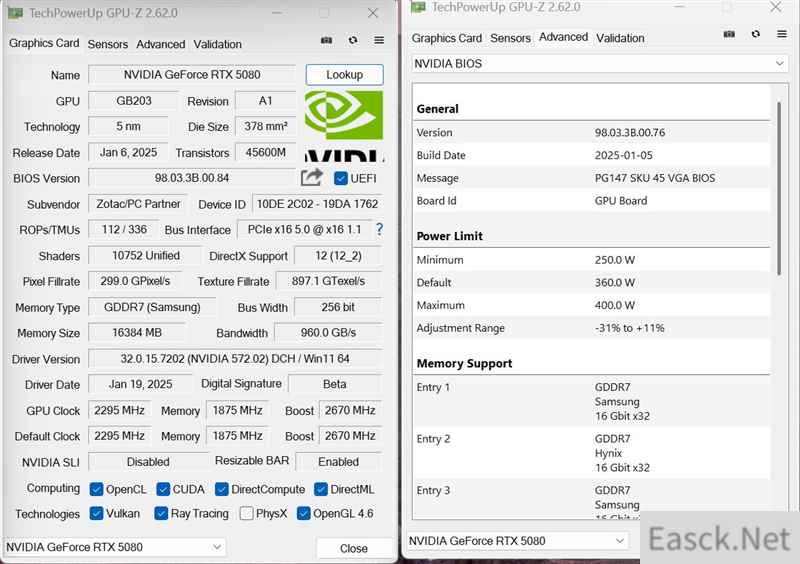800x564 pixels.
Task: Click the screenshot camera icon in left window
Action: coord(327,40)
